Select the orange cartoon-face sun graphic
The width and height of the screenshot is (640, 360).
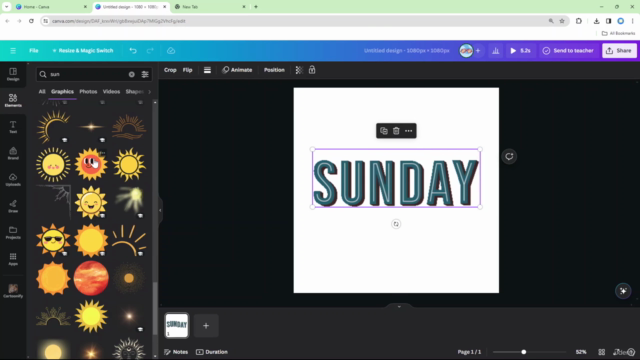tap(91, 164)
